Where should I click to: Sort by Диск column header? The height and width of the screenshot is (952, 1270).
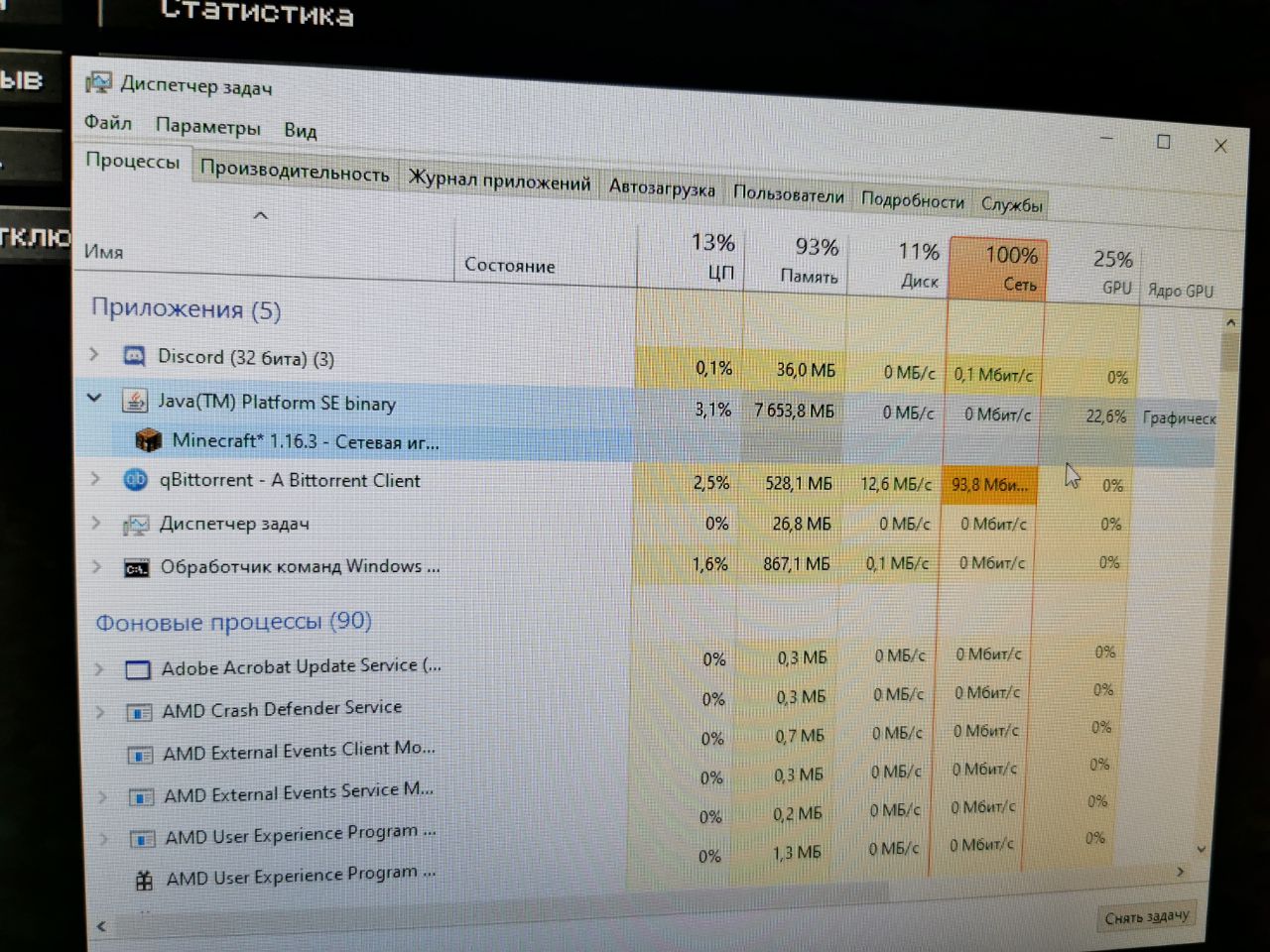898,266
